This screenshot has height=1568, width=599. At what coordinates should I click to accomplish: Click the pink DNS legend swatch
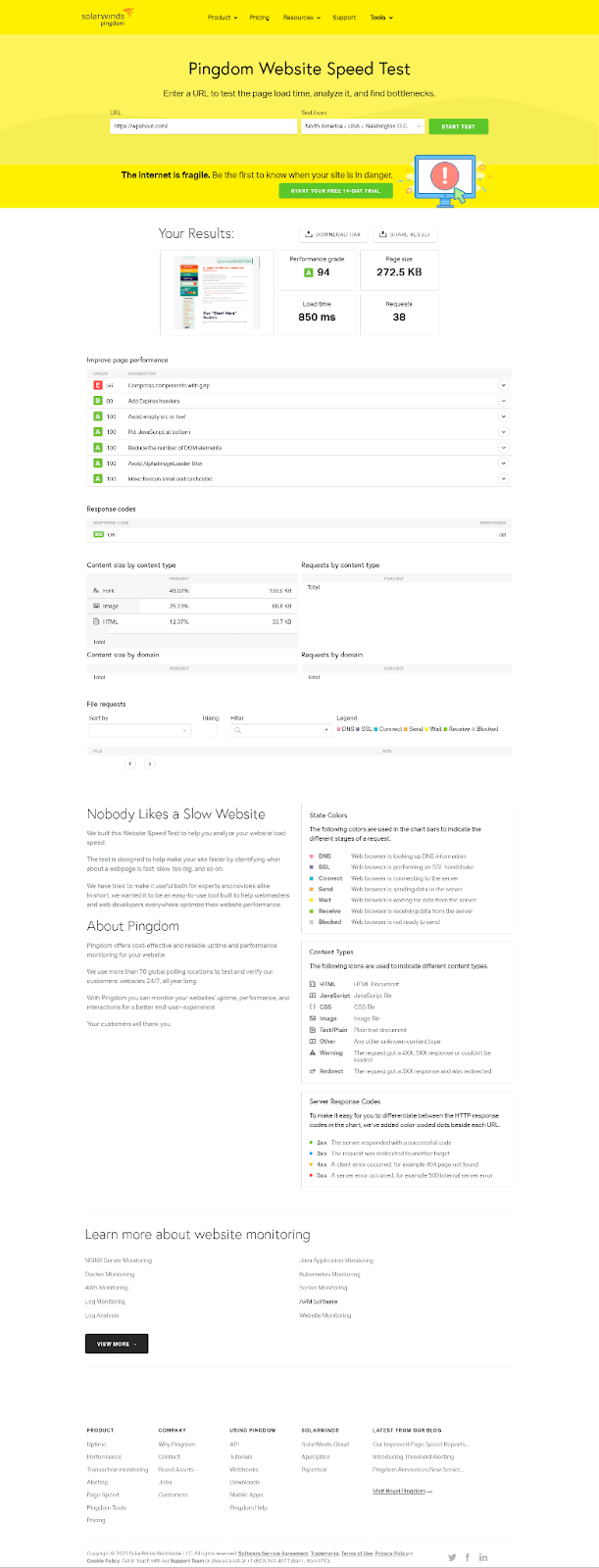(x=338, y=729)
